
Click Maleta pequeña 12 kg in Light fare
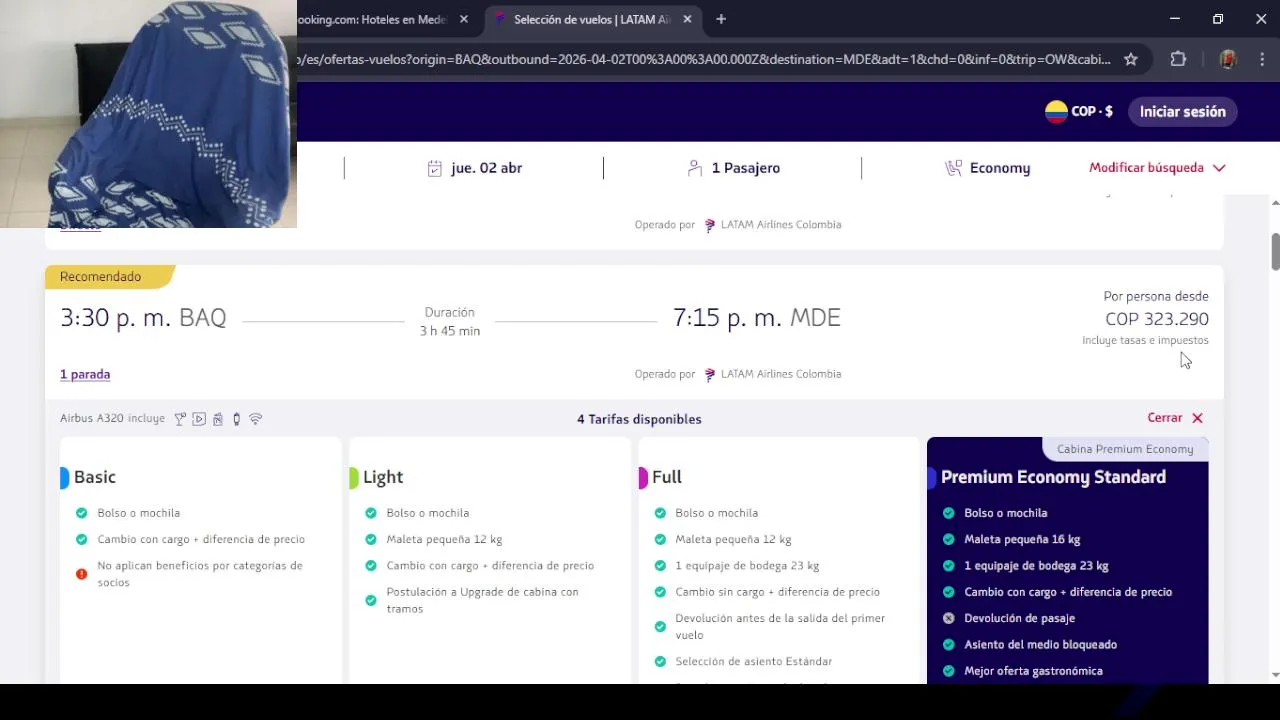pos(444,539)
